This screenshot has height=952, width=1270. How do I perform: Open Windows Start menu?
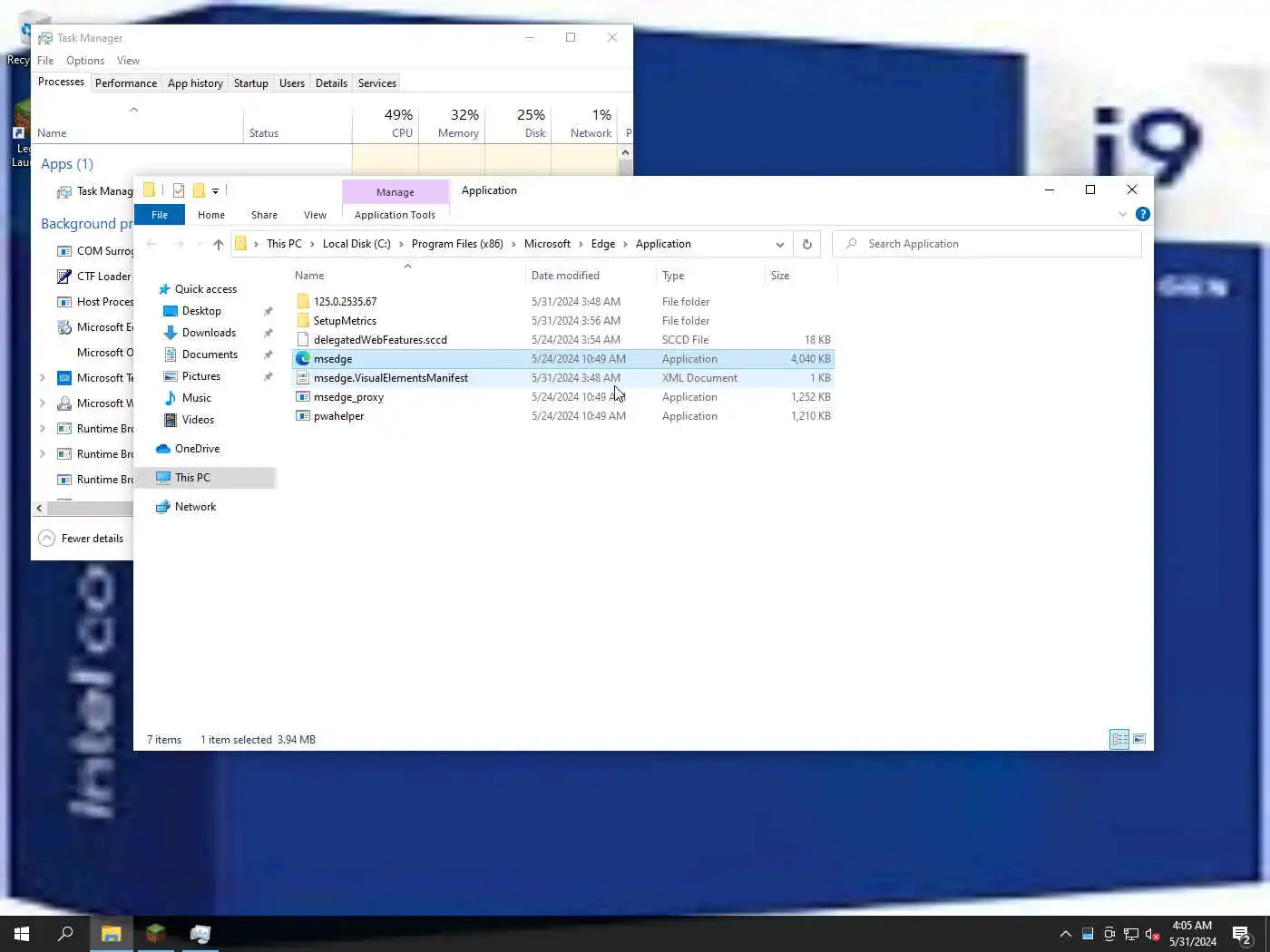pyautogui.click(x=22, y=934)
